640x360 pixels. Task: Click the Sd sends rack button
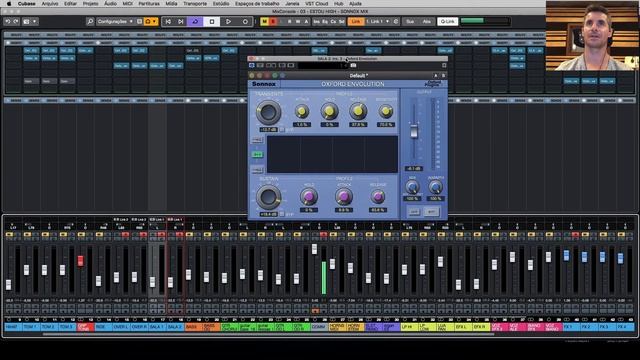(x=341, y=22)
